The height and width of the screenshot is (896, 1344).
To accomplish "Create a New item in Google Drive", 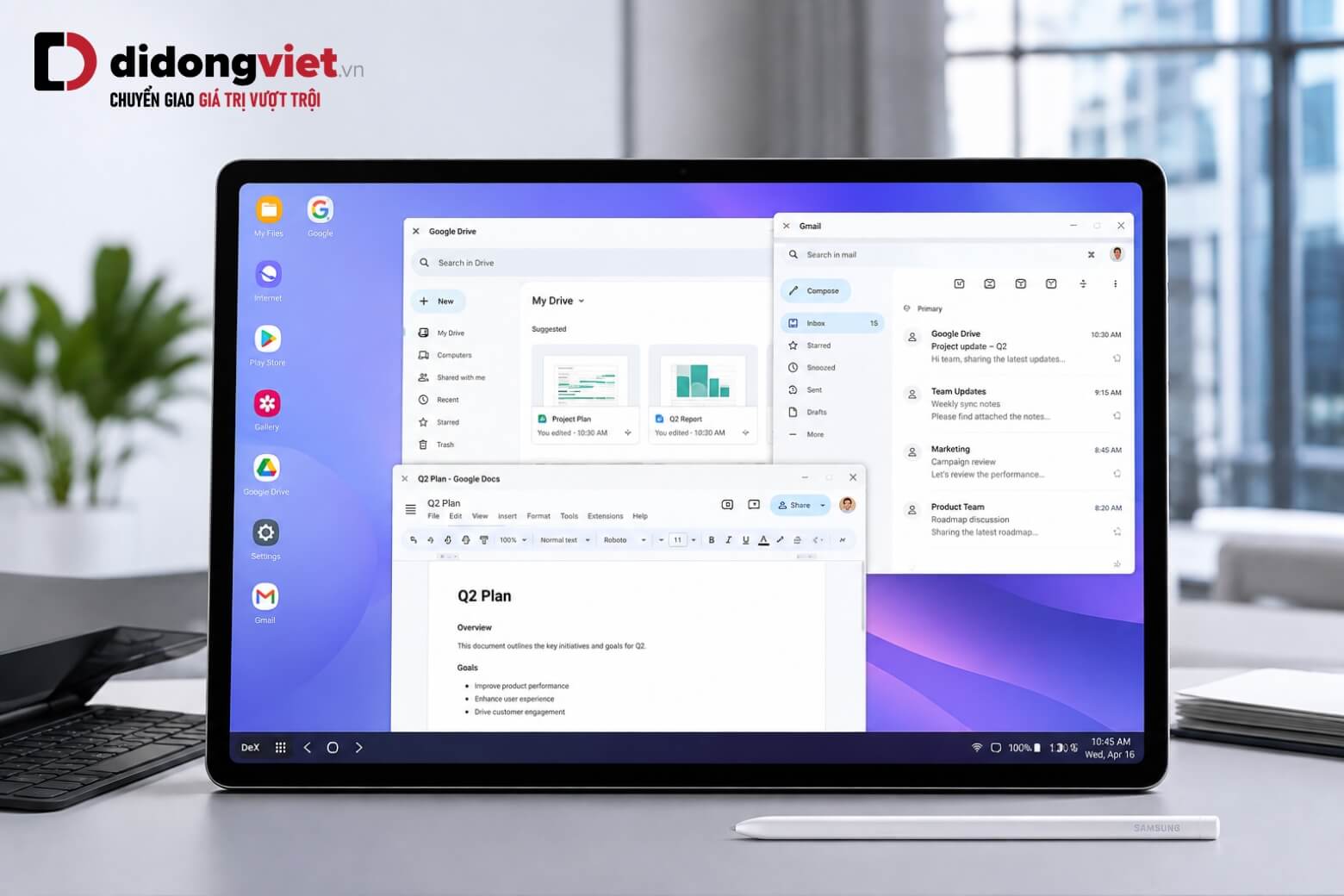I will click(x=438, y=302).
